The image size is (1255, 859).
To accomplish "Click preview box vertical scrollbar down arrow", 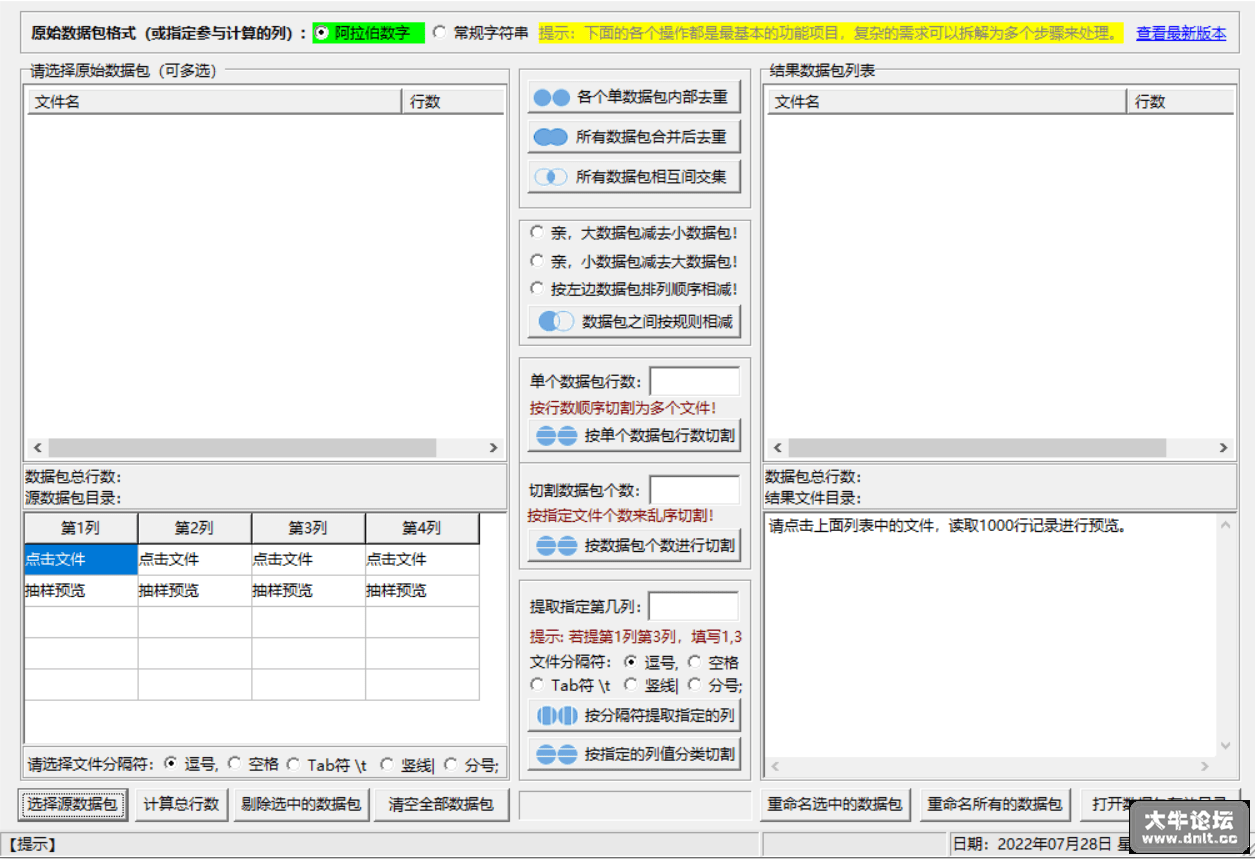I will 1226,746.
